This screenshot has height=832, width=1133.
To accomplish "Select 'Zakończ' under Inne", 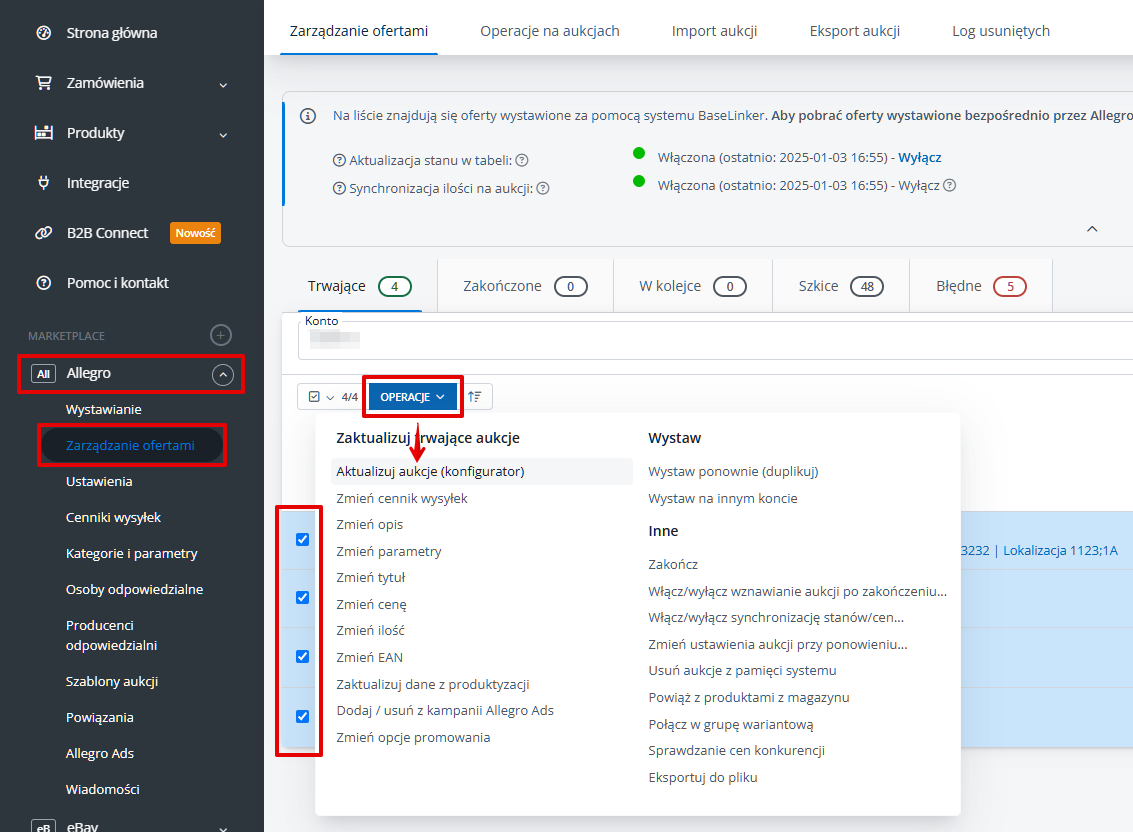I will pyautogui.click(x=673, y=565).
